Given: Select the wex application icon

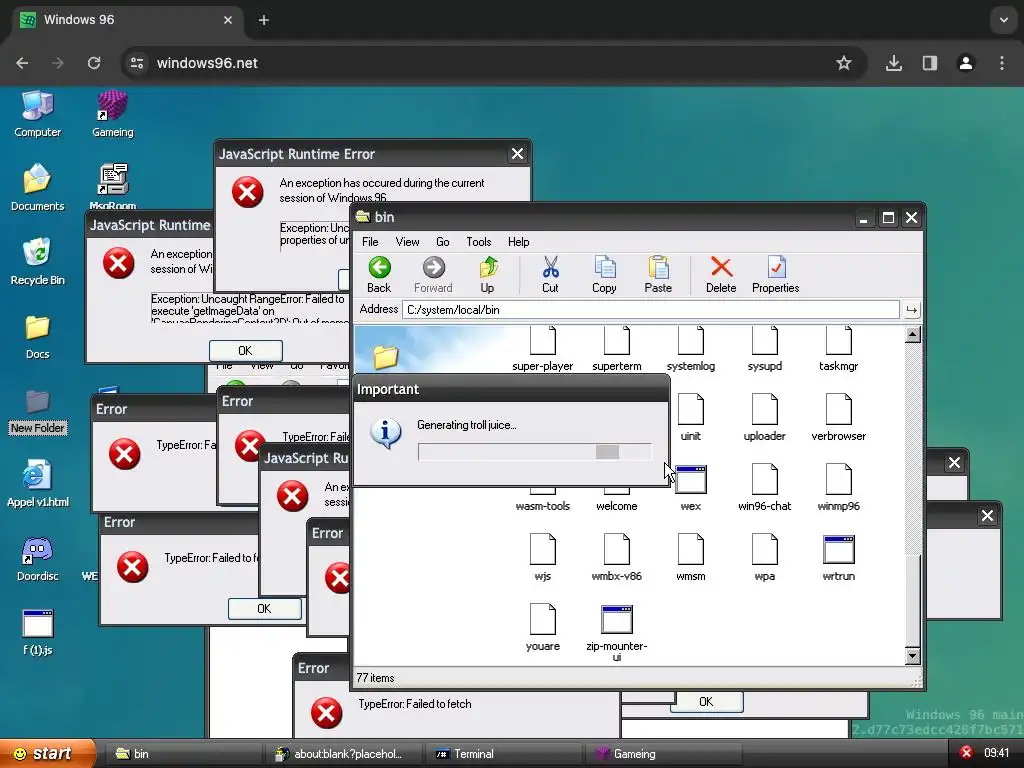Looking at the screenshot, I should [690, 480].
